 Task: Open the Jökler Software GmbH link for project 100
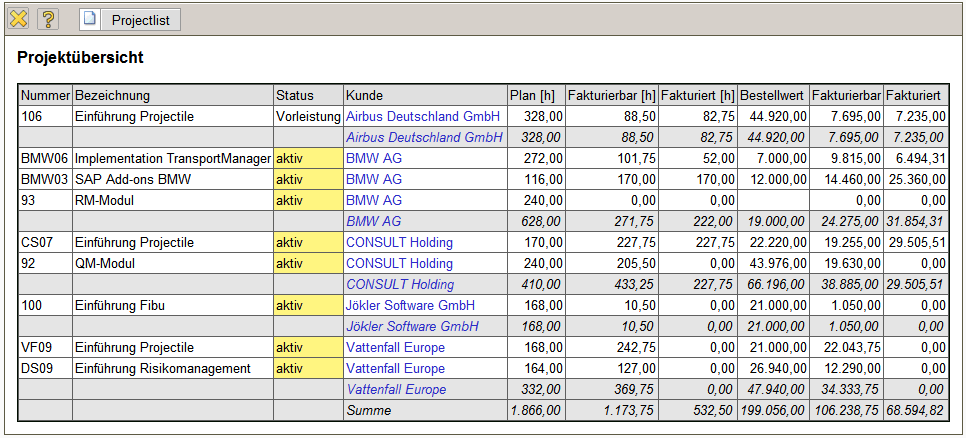pyautogui.click(x=410, y=305)
